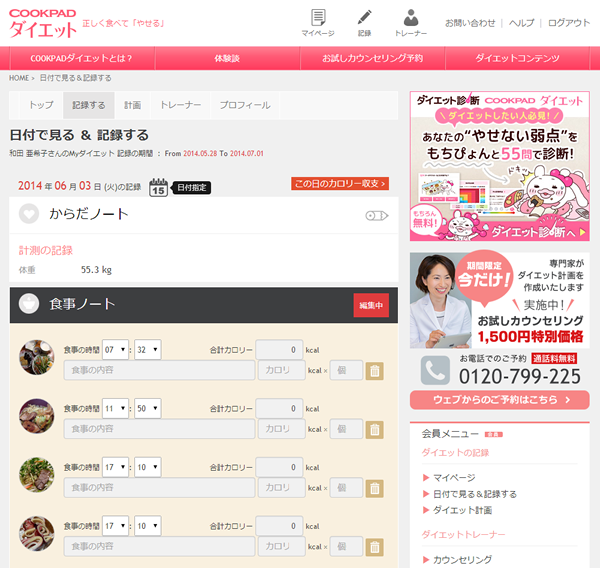Viewport: 600px width, 568px height.
Task: Click the first meal's 食事の内容 field
Action: coord(158,371)
